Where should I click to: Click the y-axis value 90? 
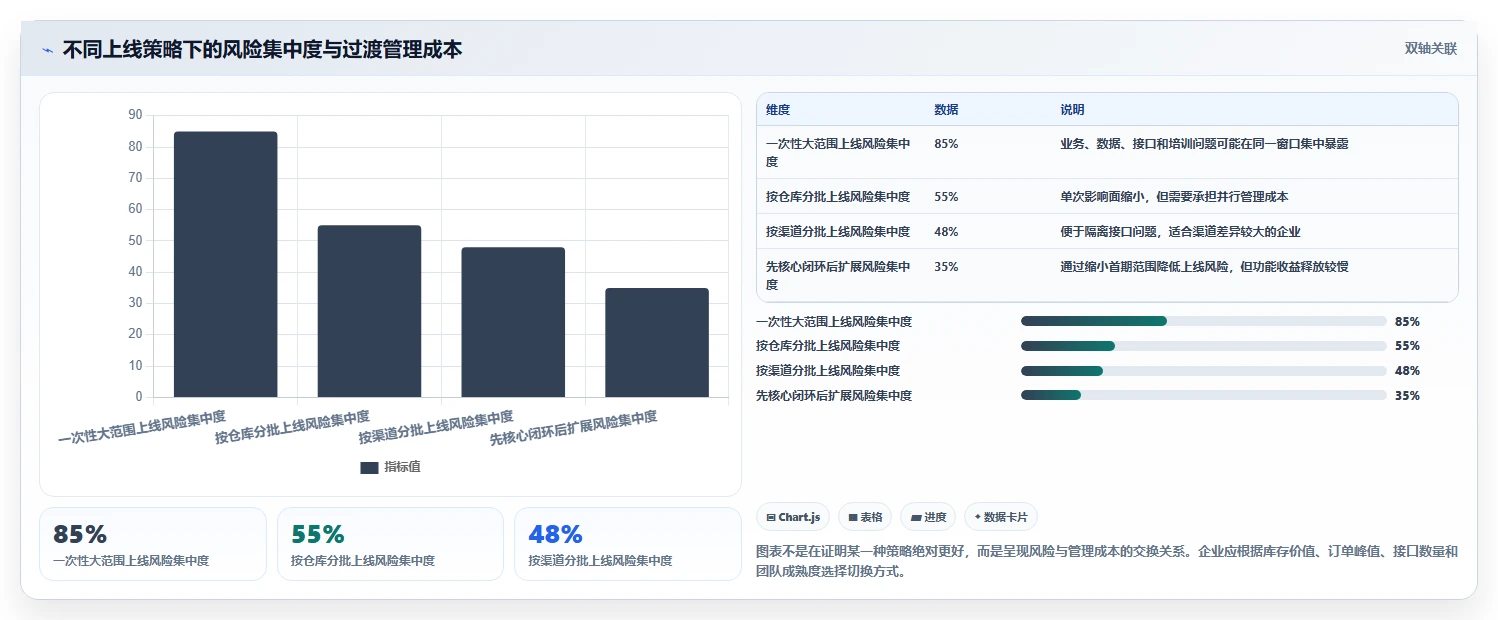pos(136,115)
